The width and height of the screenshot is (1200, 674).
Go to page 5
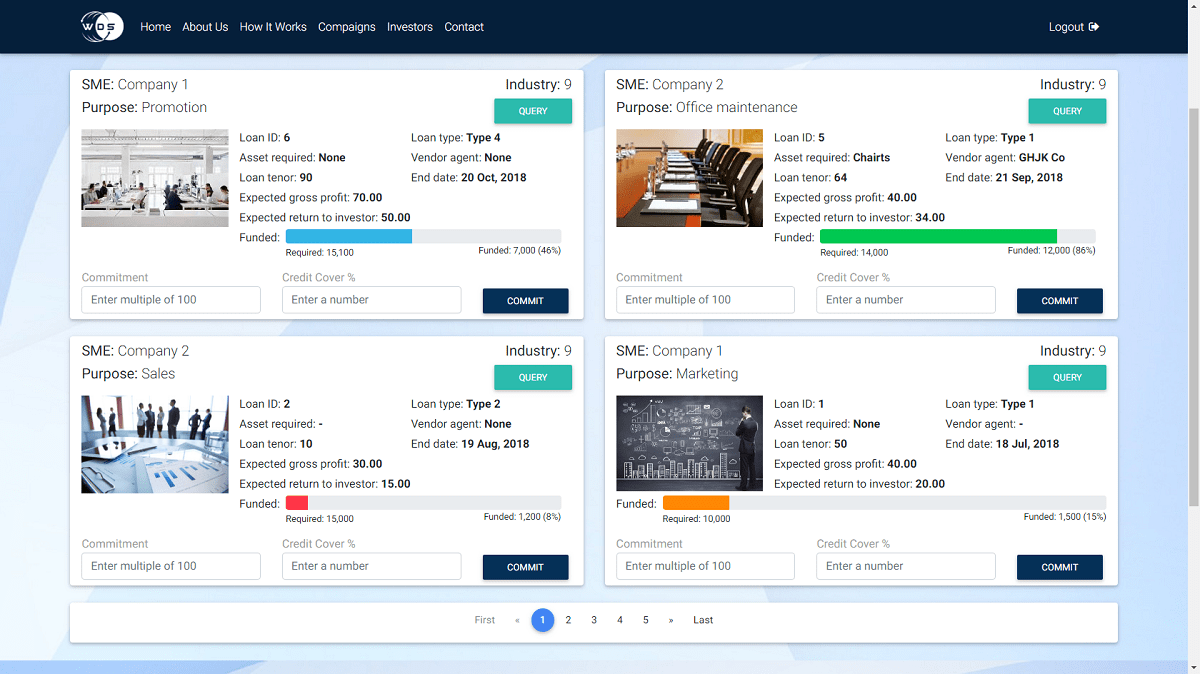coord(646,620)
